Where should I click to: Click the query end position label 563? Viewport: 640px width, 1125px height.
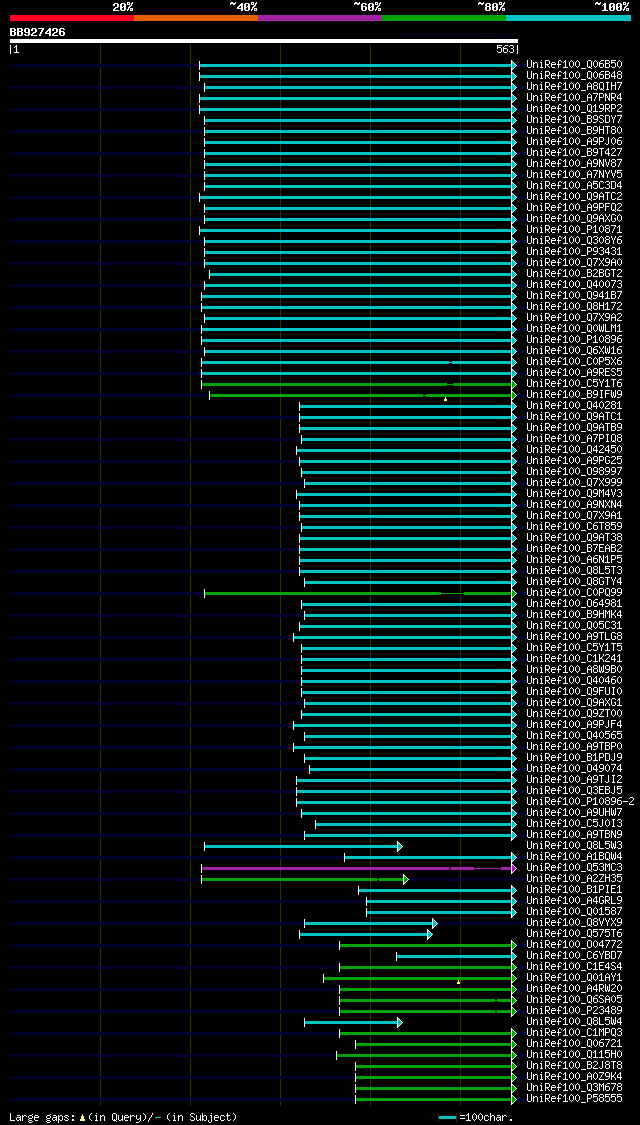(505, 50)
